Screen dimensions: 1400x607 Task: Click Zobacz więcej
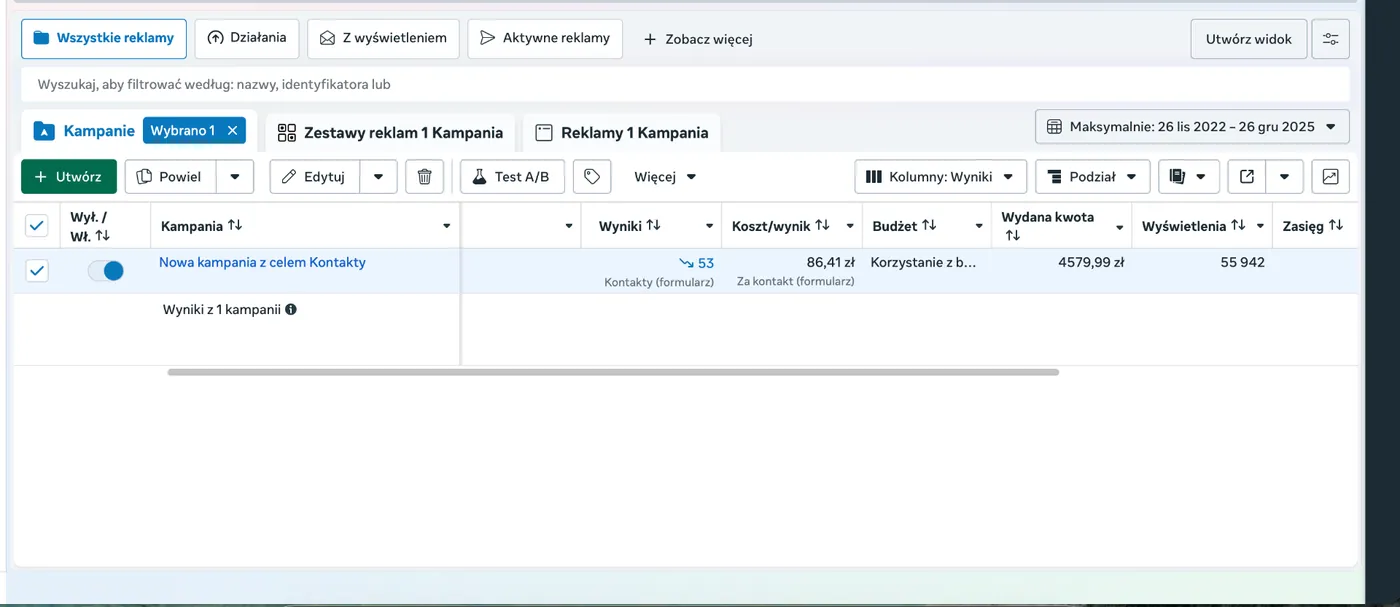pyautogui.click(x=697, y=39)
